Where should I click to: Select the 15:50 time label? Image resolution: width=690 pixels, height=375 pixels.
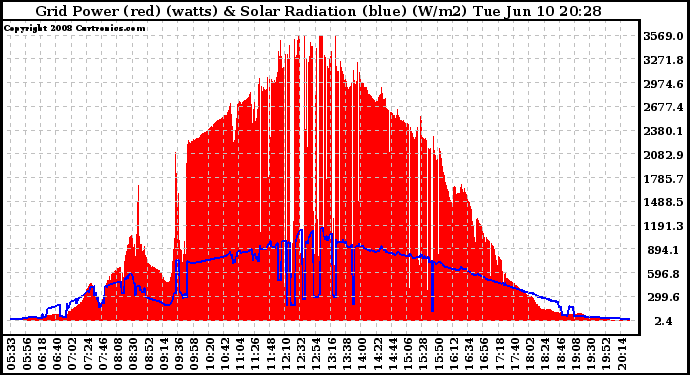pos(438,354)
